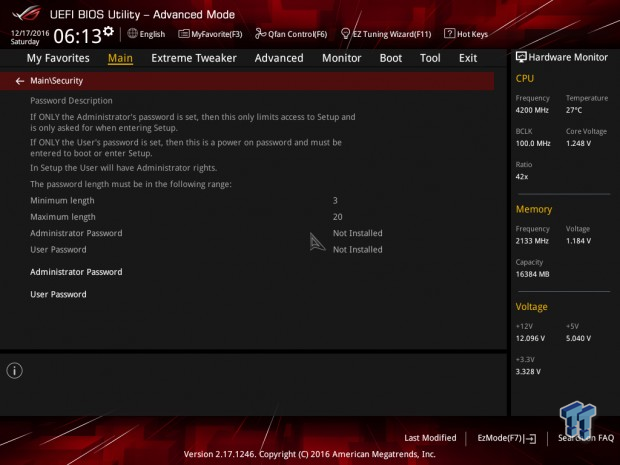This screenshot has height=465, width=620.
Task: Click the Hot Keys question mark icon
Action: pyautogui.click(x=449, y=34)
